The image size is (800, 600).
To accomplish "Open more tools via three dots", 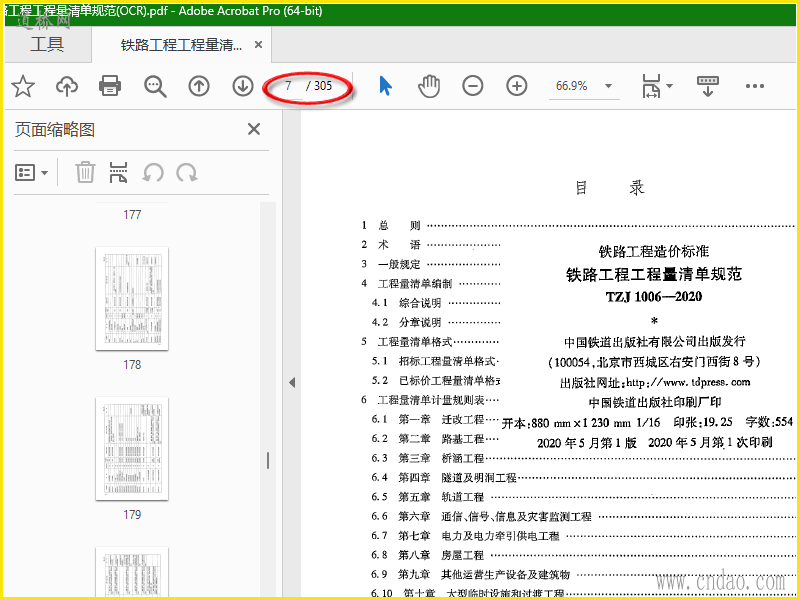I will tap(755, 86).
